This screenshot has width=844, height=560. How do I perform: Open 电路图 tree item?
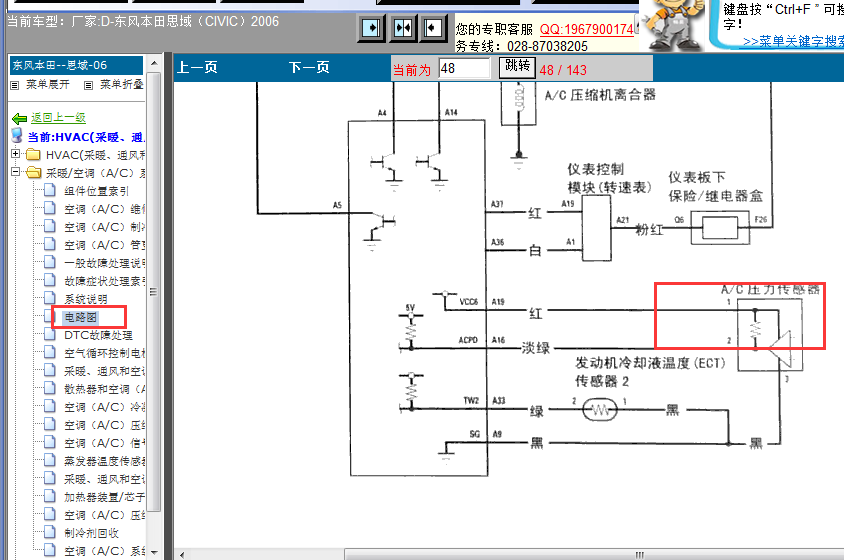click(80, 317)
